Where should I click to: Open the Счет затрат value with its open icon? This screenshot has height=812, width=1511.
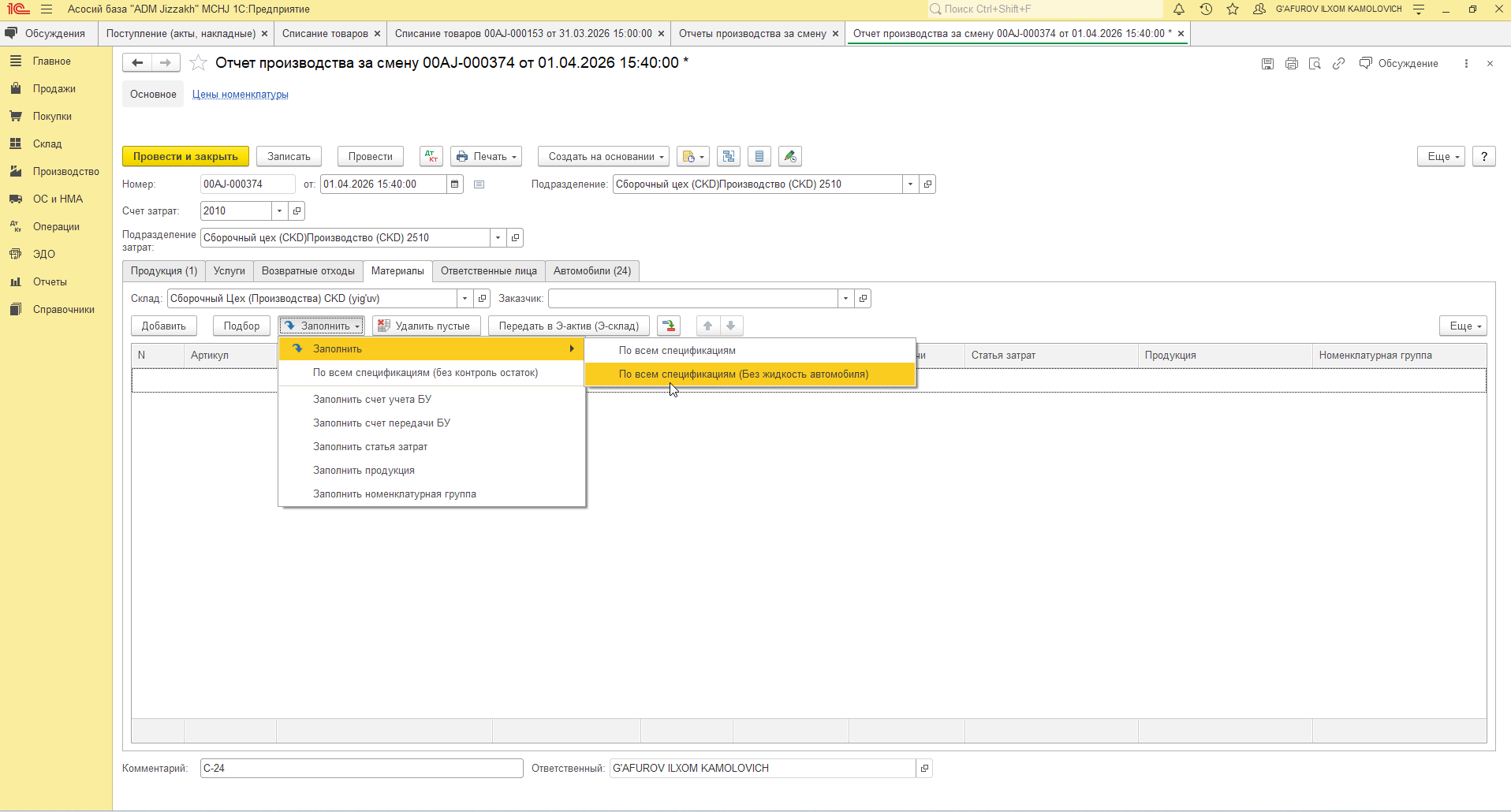pos(297,211)
